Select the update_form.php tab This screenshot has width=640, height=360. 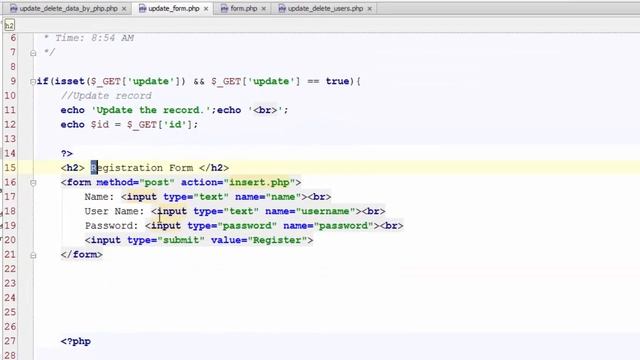click(x=173, y=8)
